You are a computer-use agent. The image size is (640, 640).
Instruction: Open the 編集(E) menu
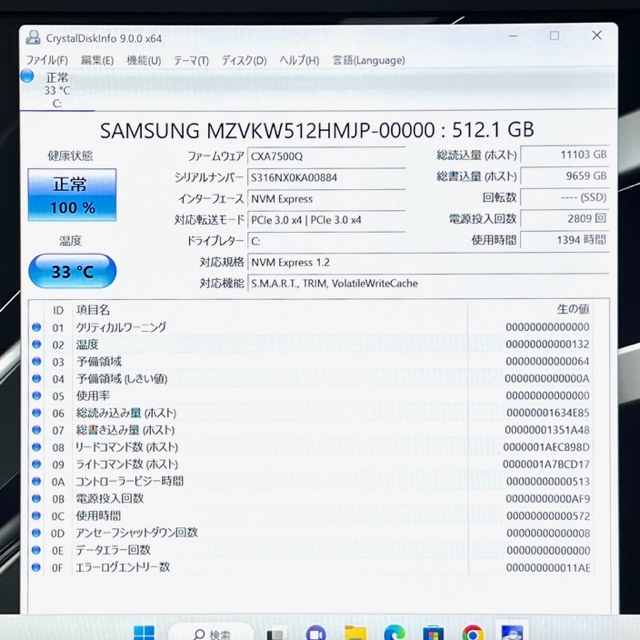pyautogui.click(x=97, y=60)
